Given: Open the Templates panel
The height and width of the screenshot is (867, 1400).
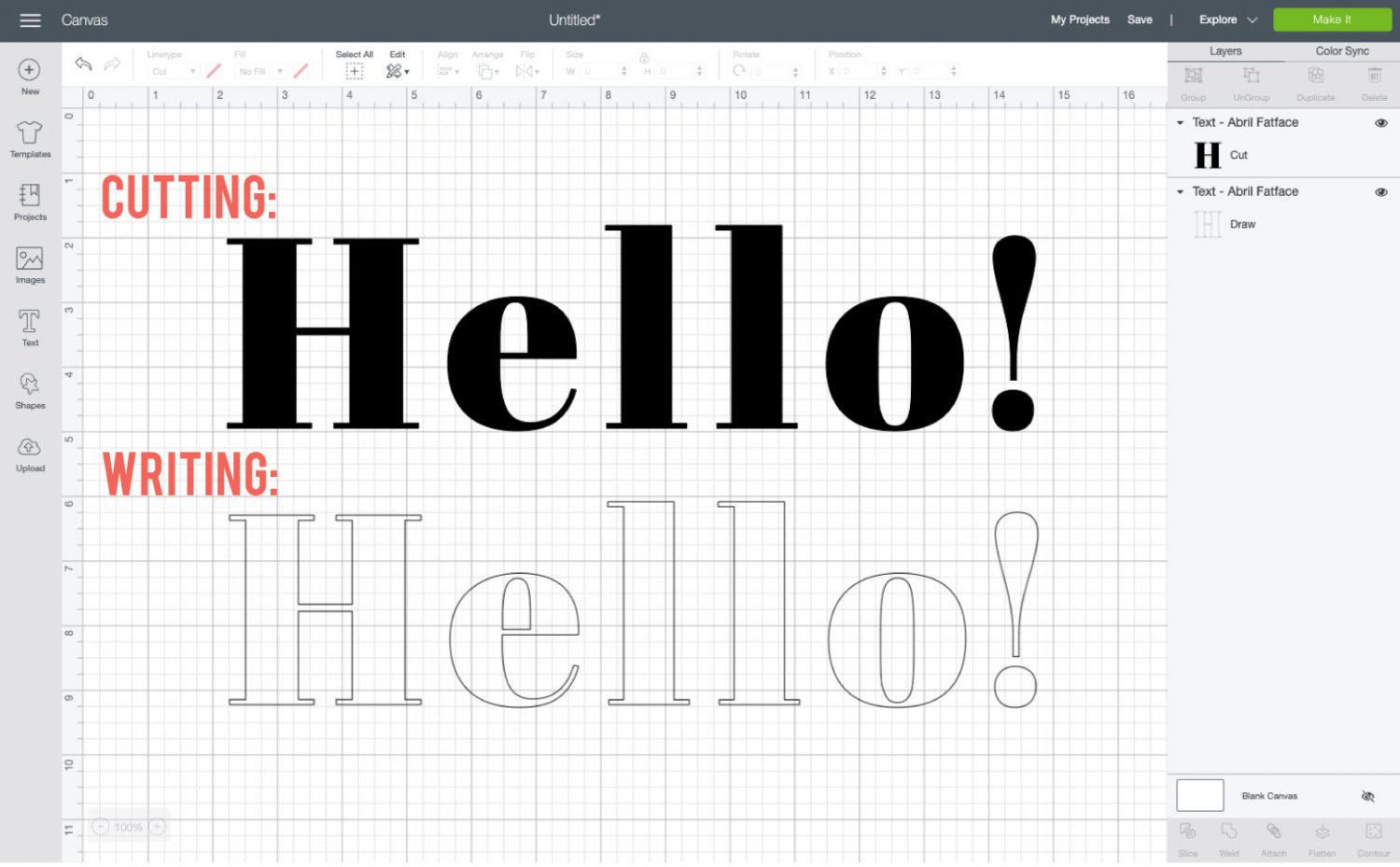Looking at the screenshot, I should 30,139.
